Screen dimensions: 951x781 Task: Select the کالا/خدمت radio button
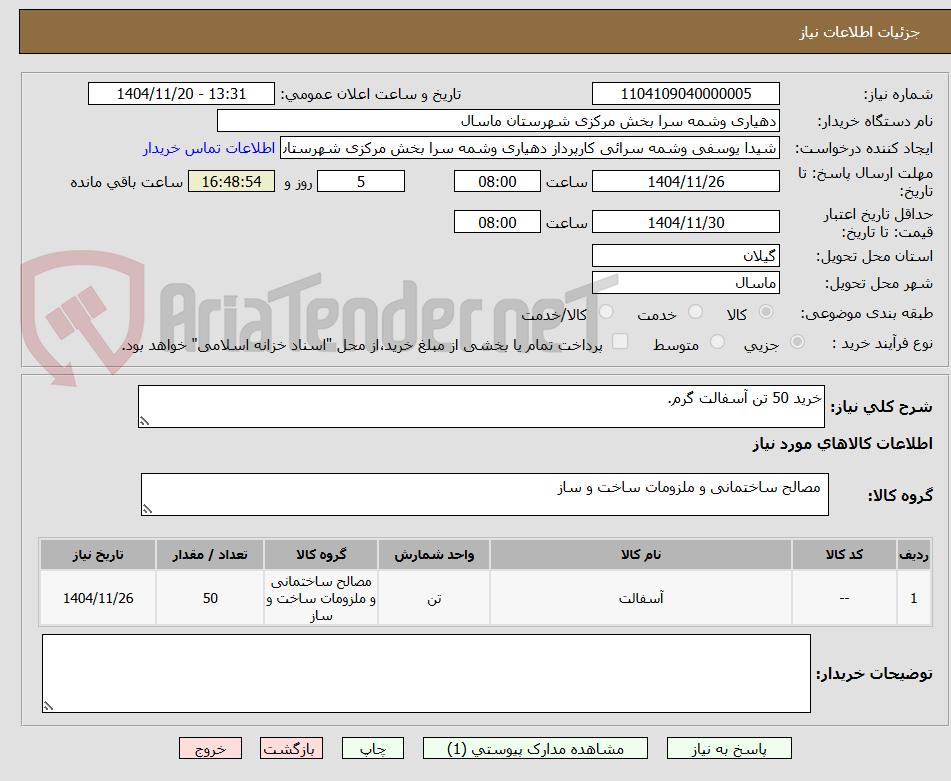(x=606, y=312)
